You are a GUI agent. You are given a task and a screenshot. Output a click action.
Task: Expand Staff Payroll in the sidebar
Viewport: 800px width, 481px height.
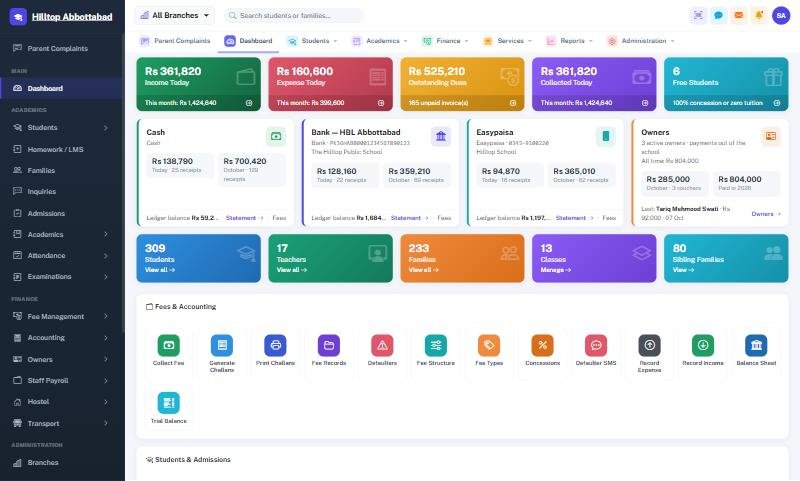tap(61, 381)
